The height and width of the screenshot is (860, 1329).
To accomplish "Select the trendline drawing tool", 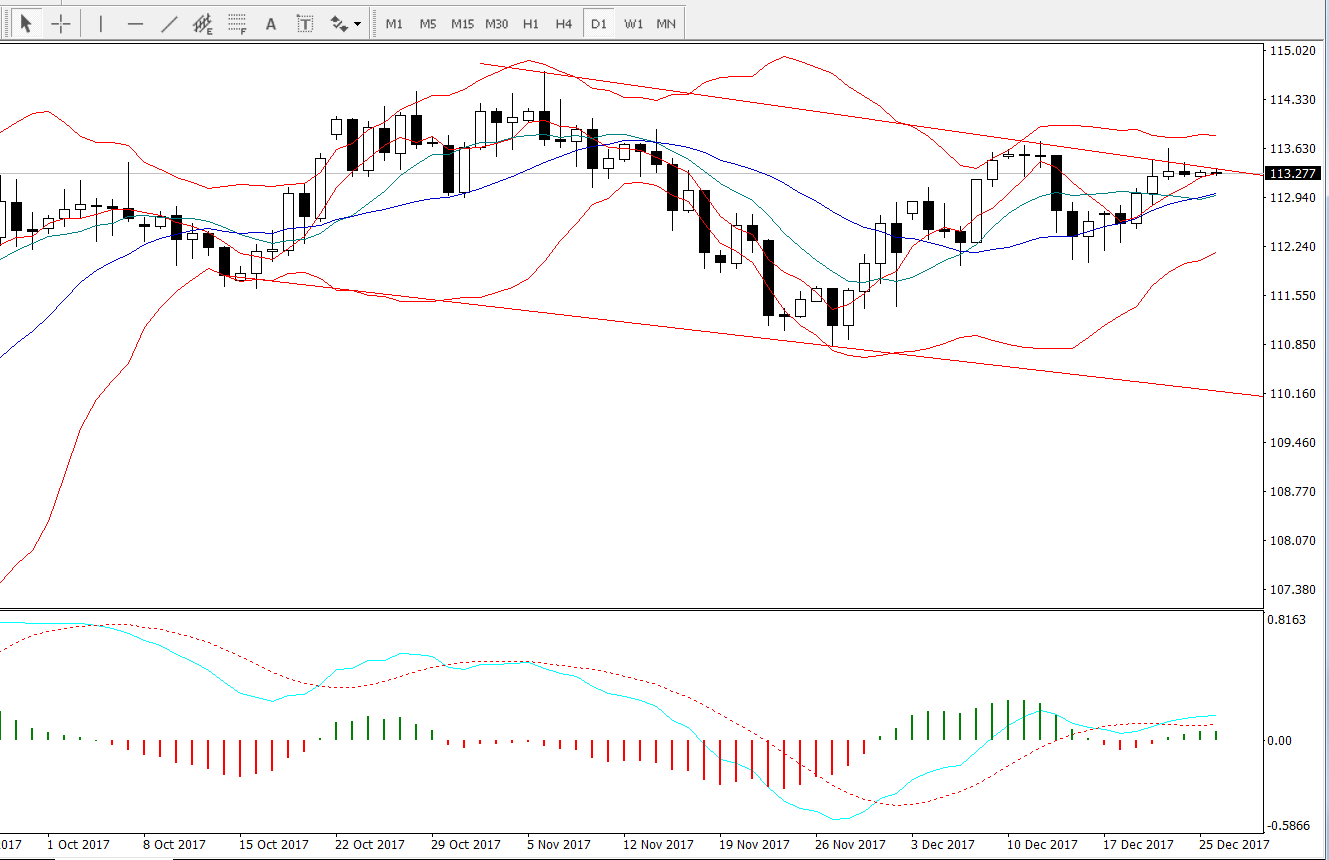I will pos(170,23).
